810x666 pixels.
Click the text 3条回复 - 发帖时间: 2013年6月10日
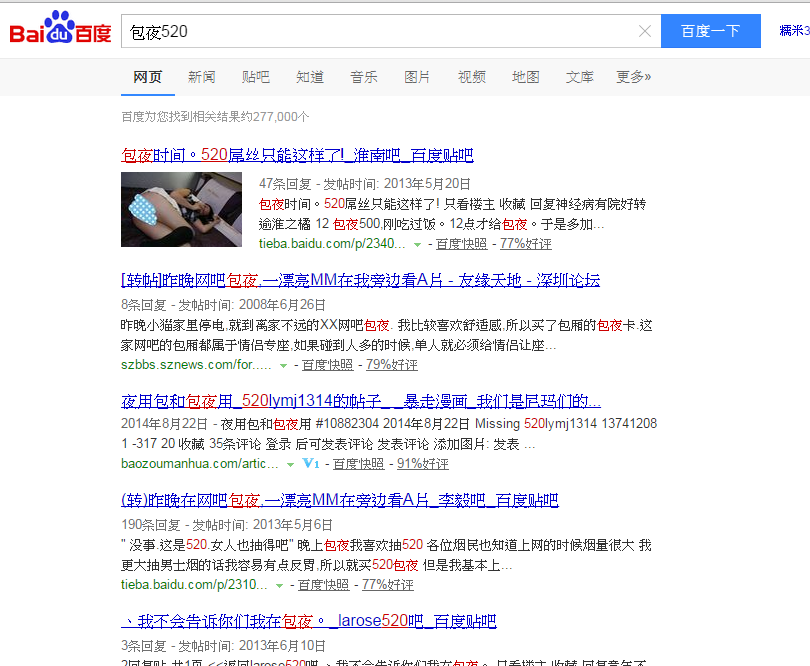point(223,646)
